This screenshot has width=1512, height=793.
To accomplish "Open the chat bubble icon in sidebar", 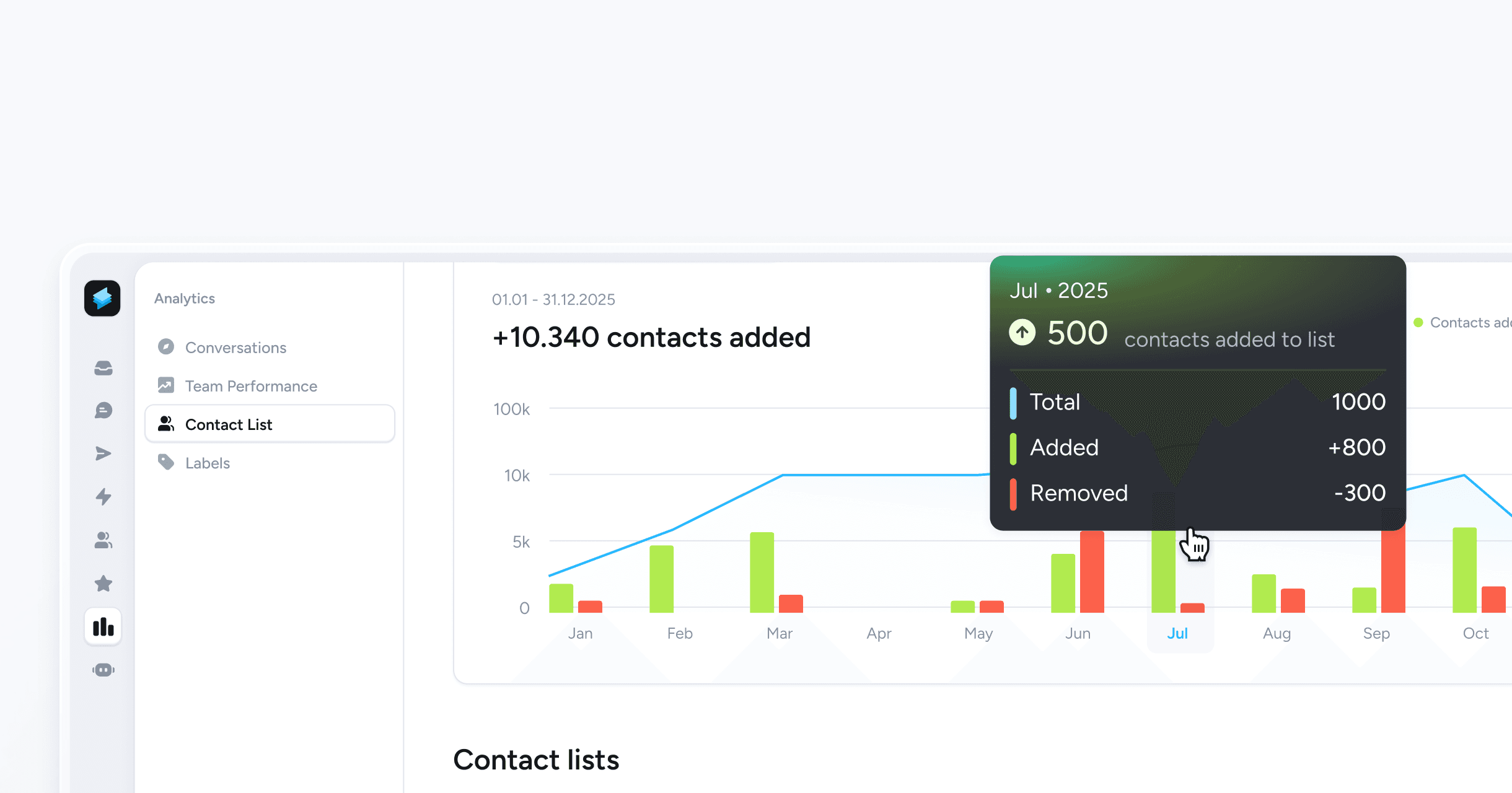I will [103, 410].
